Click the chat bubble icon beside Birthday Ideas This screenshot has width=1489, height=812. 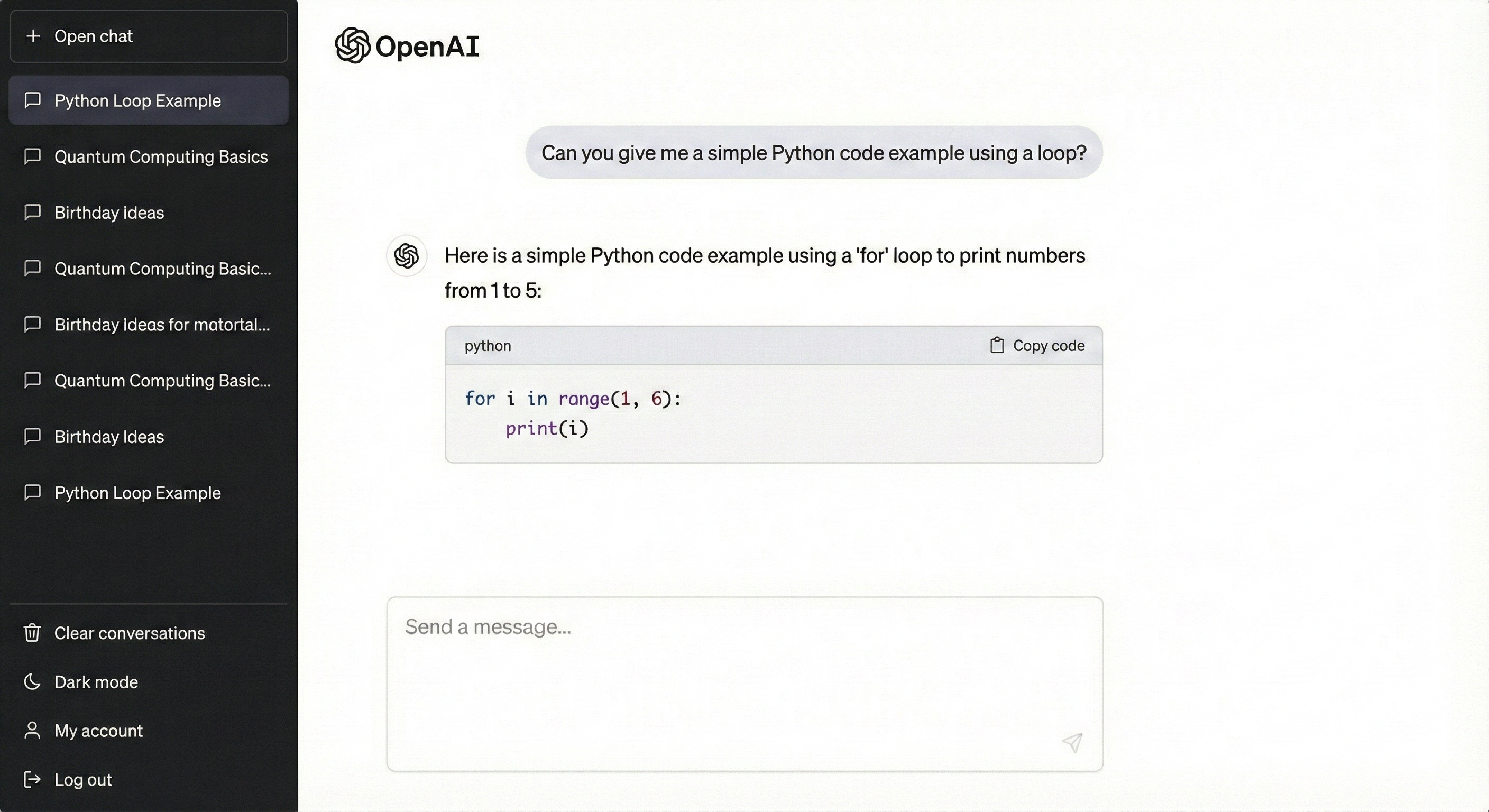pyautogui.click(x=32, y=437)
